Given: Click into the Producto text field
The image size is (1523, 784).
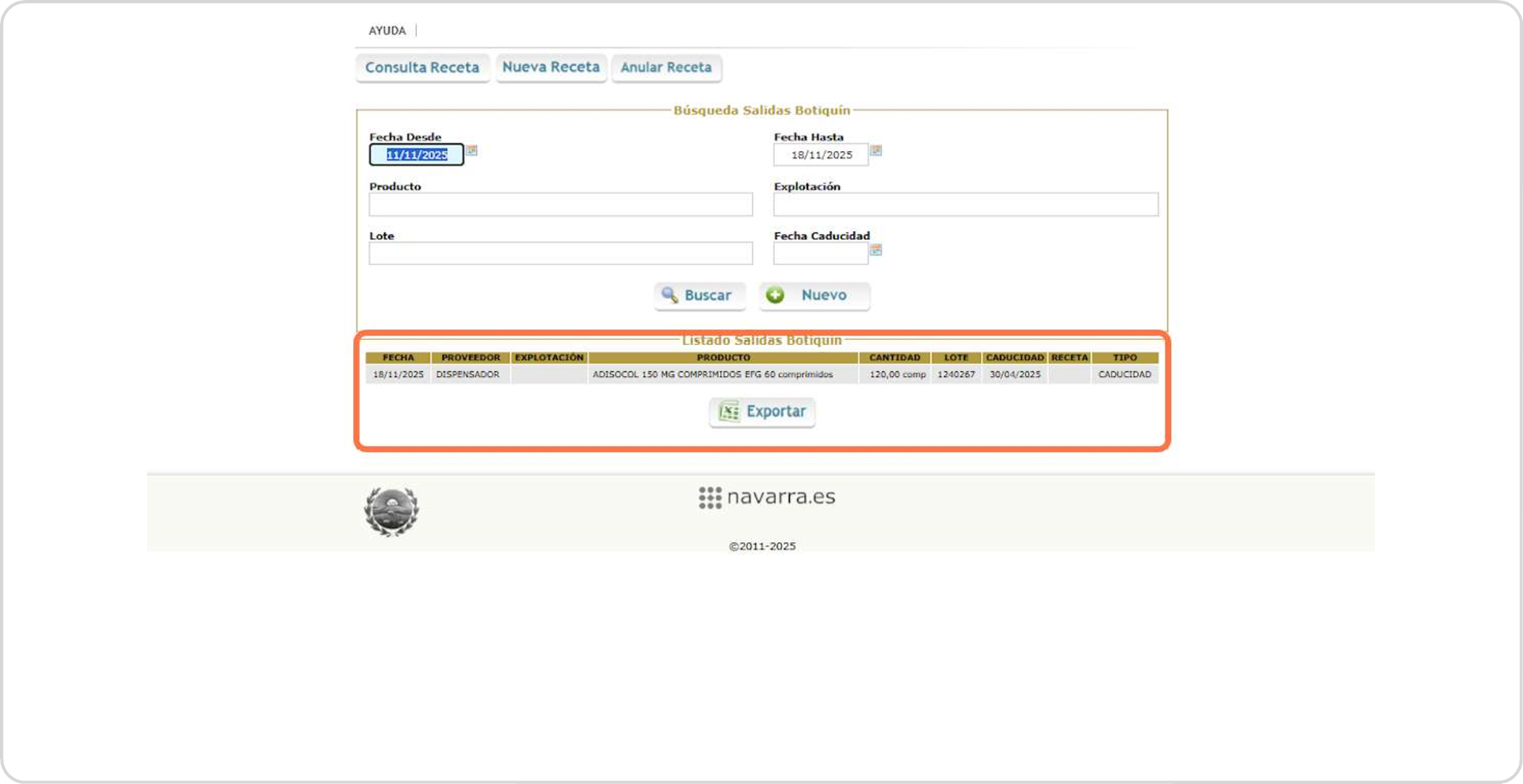Looking at the screenshot, I should (560, 205).
